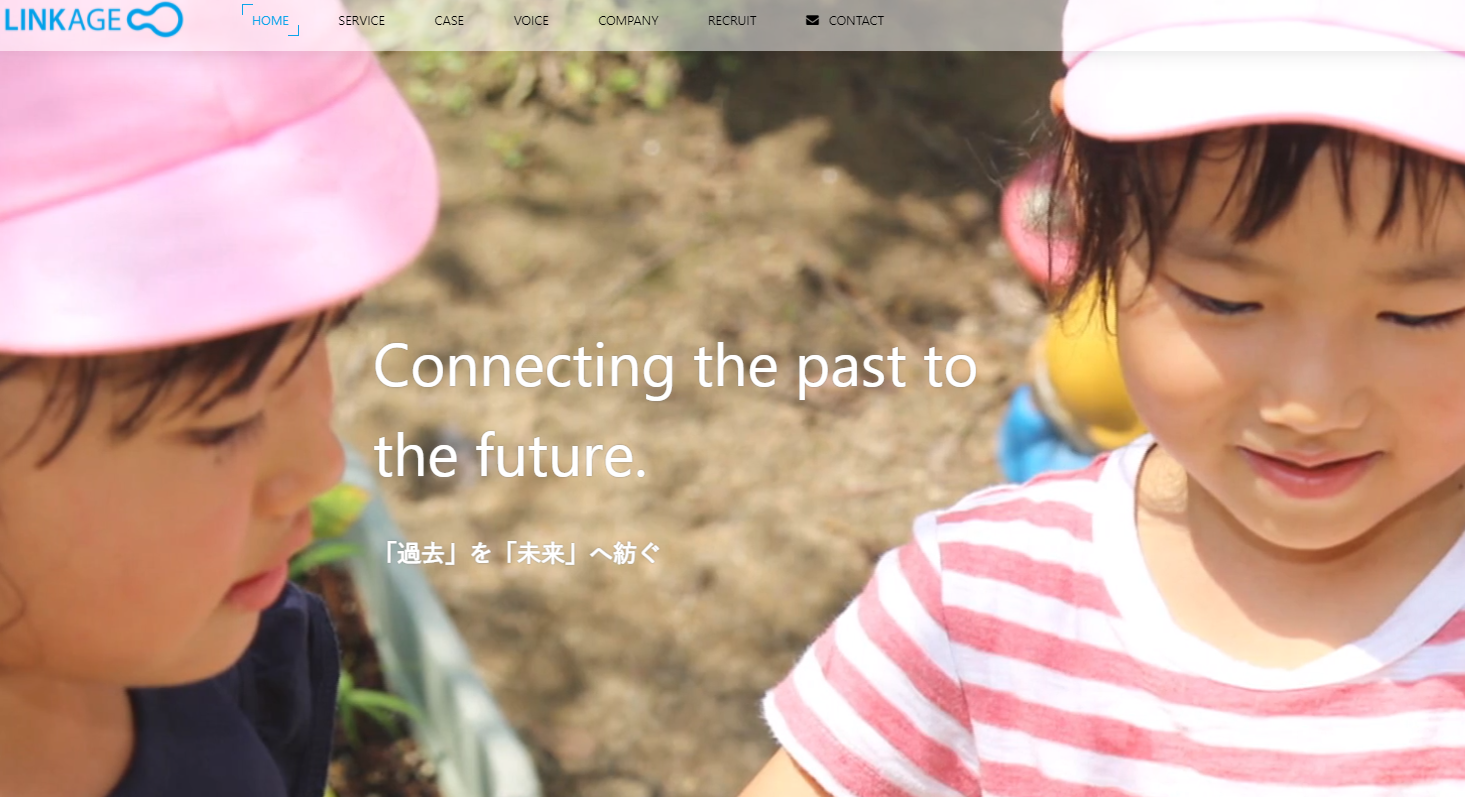Navigate to the COMPANY page
Image resolution: width=1465 pixels, height=797 pixels.
pyautogui.click(x=628, y=20)
